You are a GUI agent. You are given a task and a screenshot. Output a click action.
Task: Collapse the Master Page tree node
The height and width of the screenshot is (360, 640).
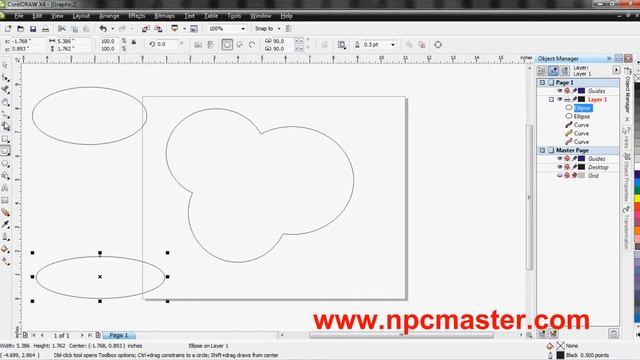(542, 150)
